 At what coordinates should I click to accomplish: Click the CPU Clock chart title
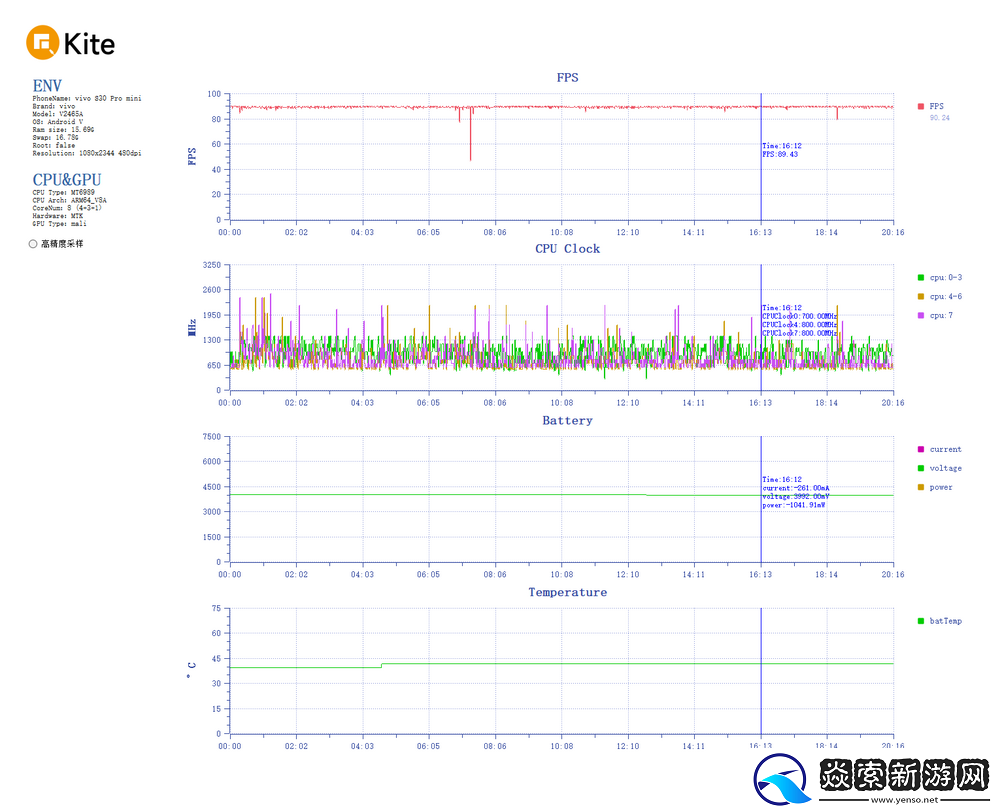[x=567, y=249]
